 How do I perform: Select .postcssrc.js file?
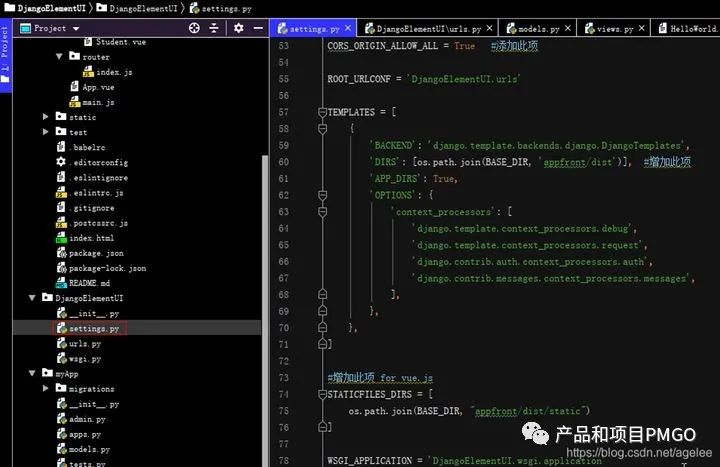coord(92,223)
